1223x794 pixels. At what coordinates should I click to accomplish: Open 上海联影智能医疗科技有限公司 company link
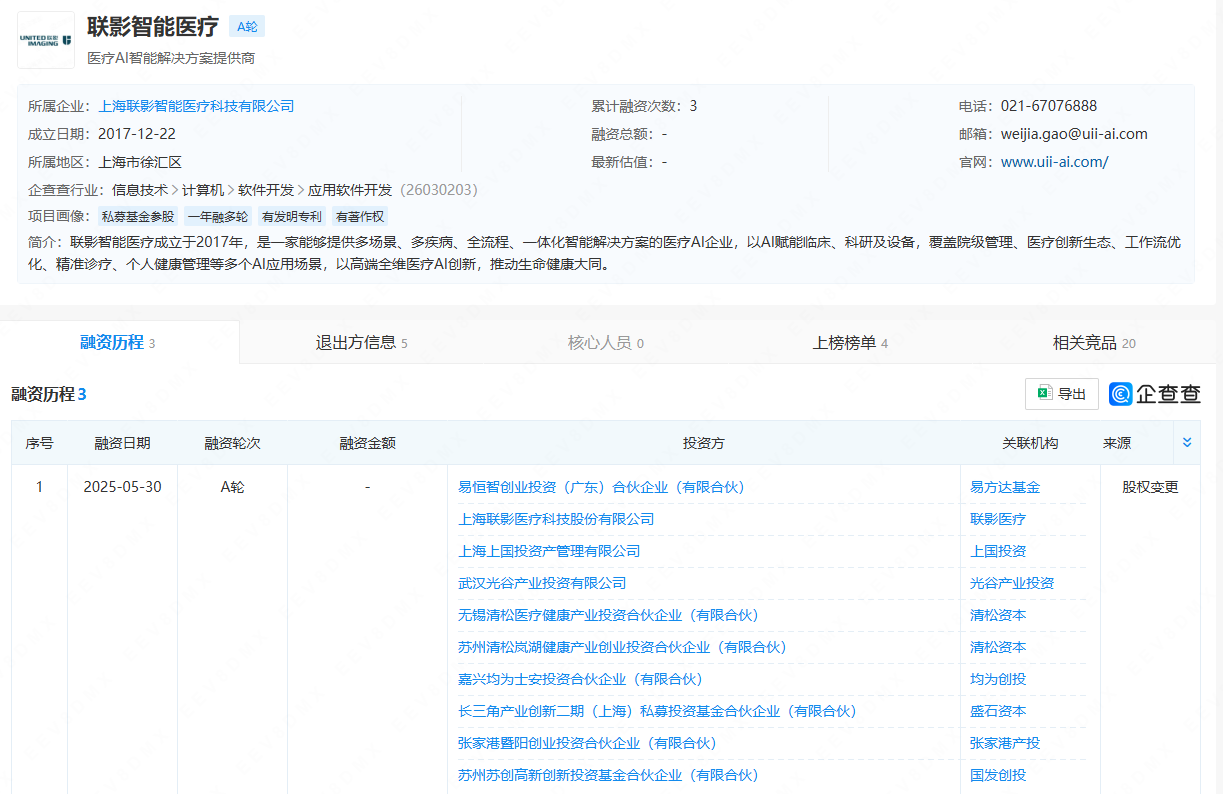tap(196, 106)
